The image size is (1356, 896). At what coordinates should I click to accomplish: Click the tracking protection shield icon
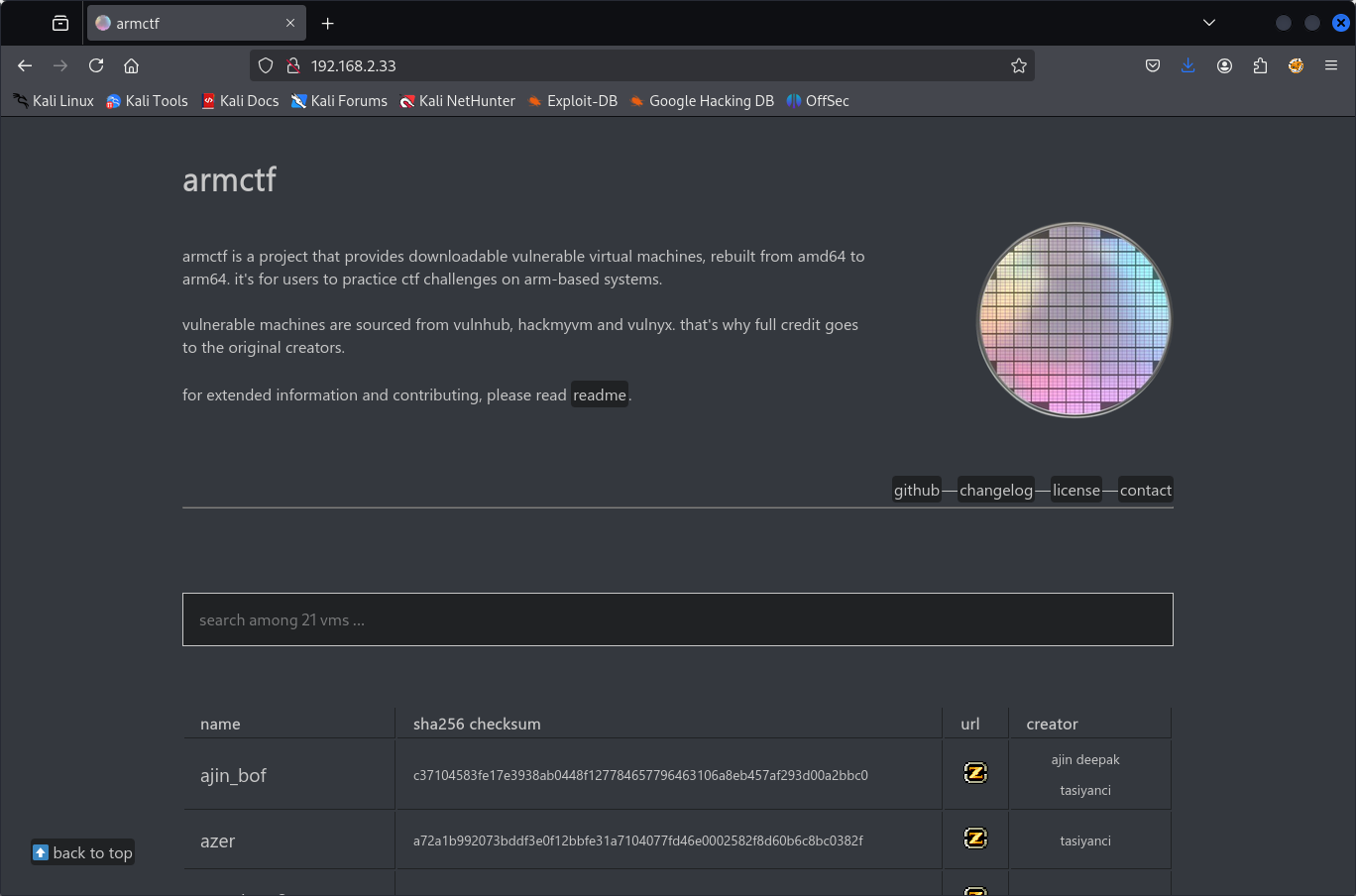point(266,65)
